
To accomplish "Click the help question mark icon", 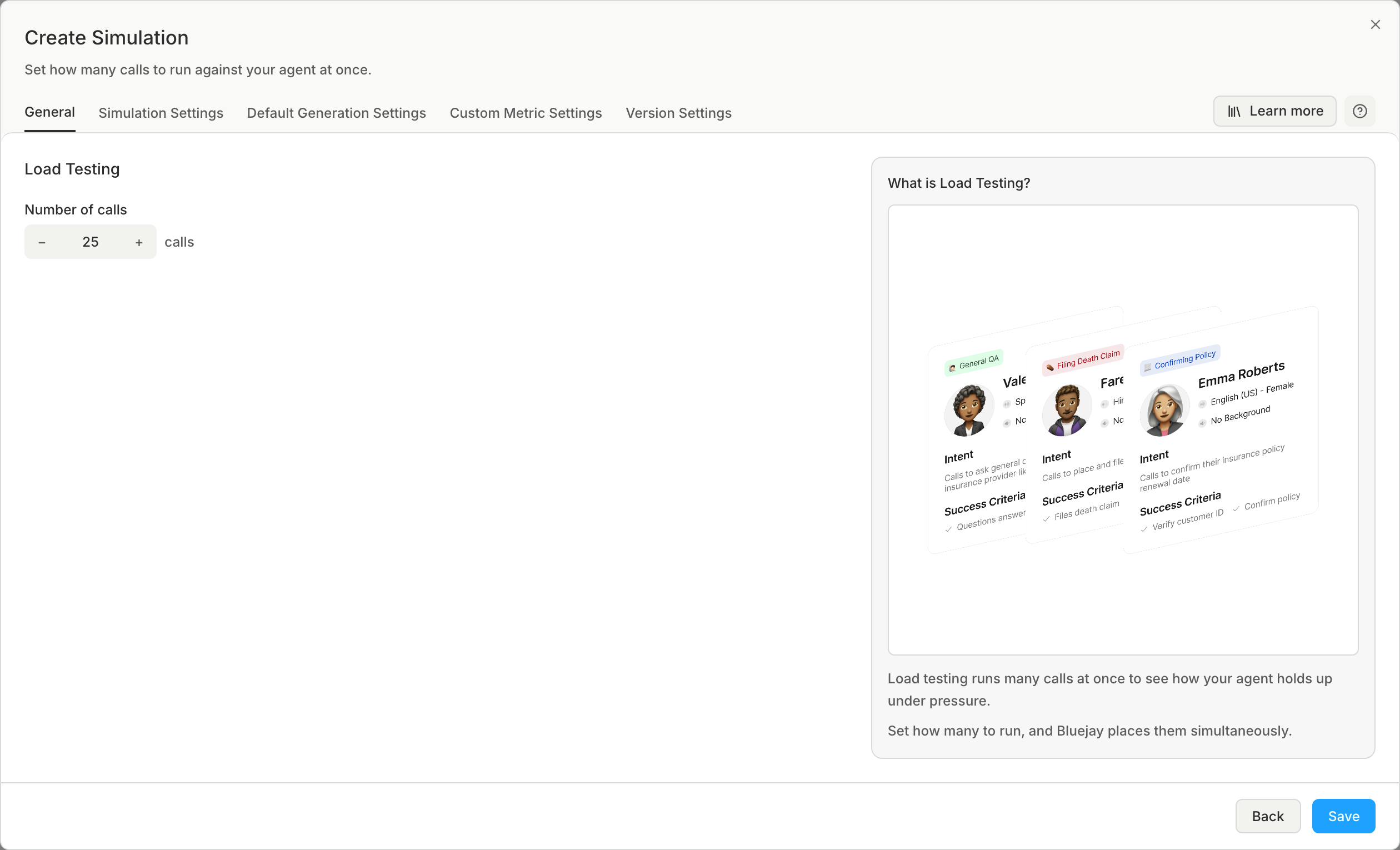I will point(1359,111).
